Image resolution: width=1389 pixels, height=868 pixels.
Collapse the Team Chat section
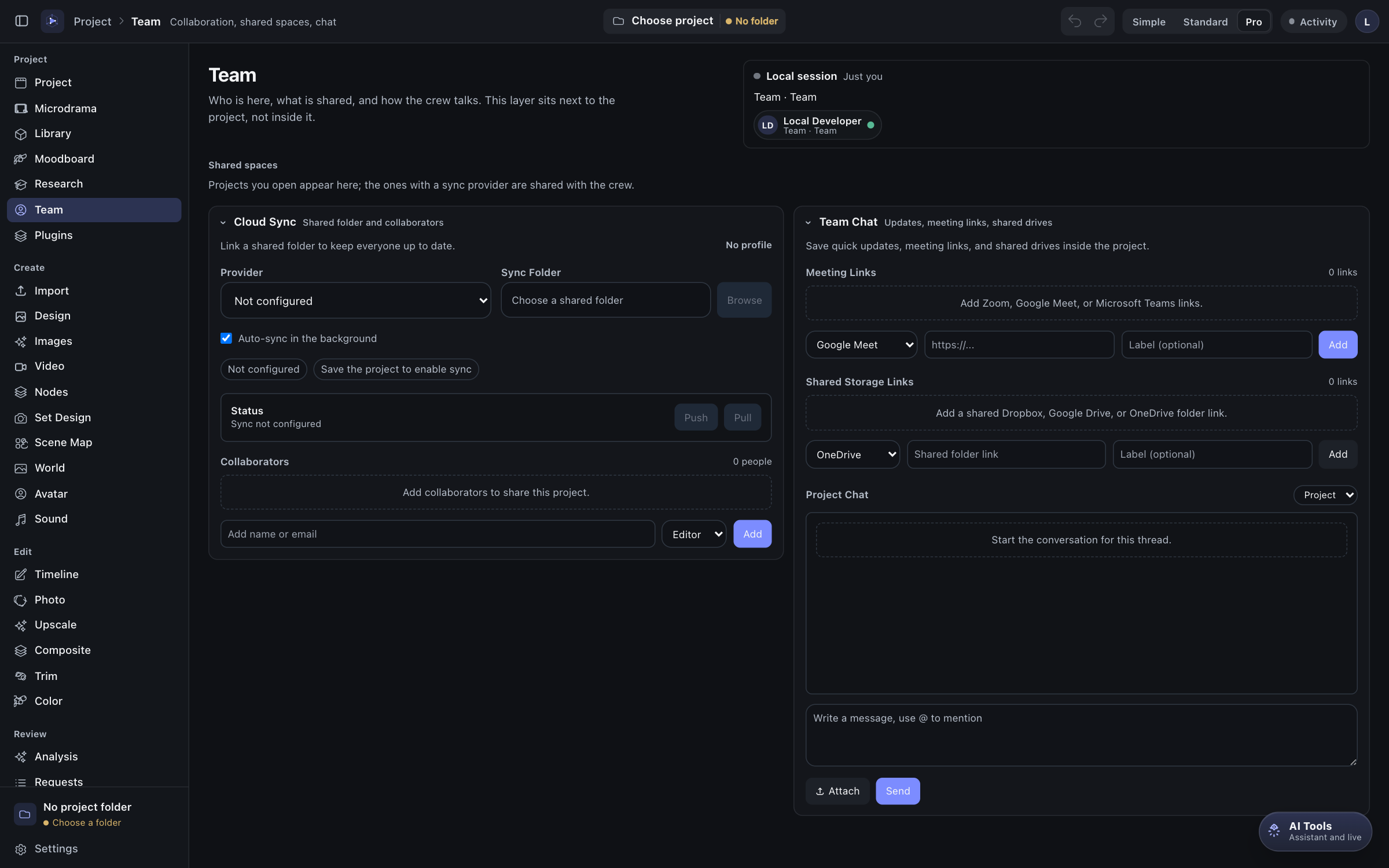809,222
